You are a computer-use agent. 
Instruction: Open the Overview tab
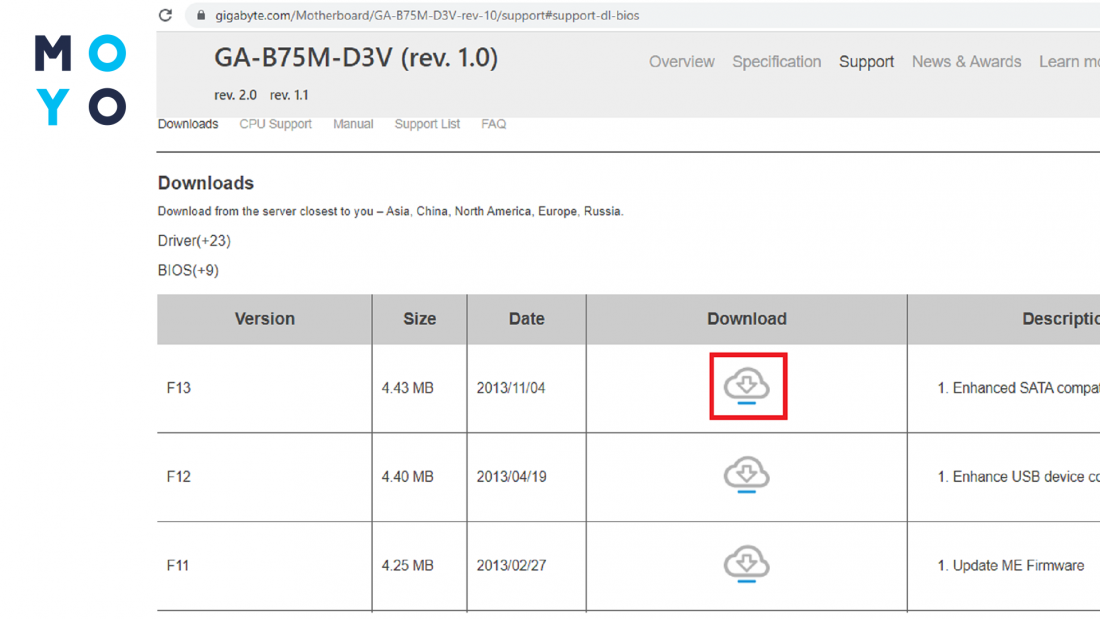pyautogui.click(x=681, y=62)
